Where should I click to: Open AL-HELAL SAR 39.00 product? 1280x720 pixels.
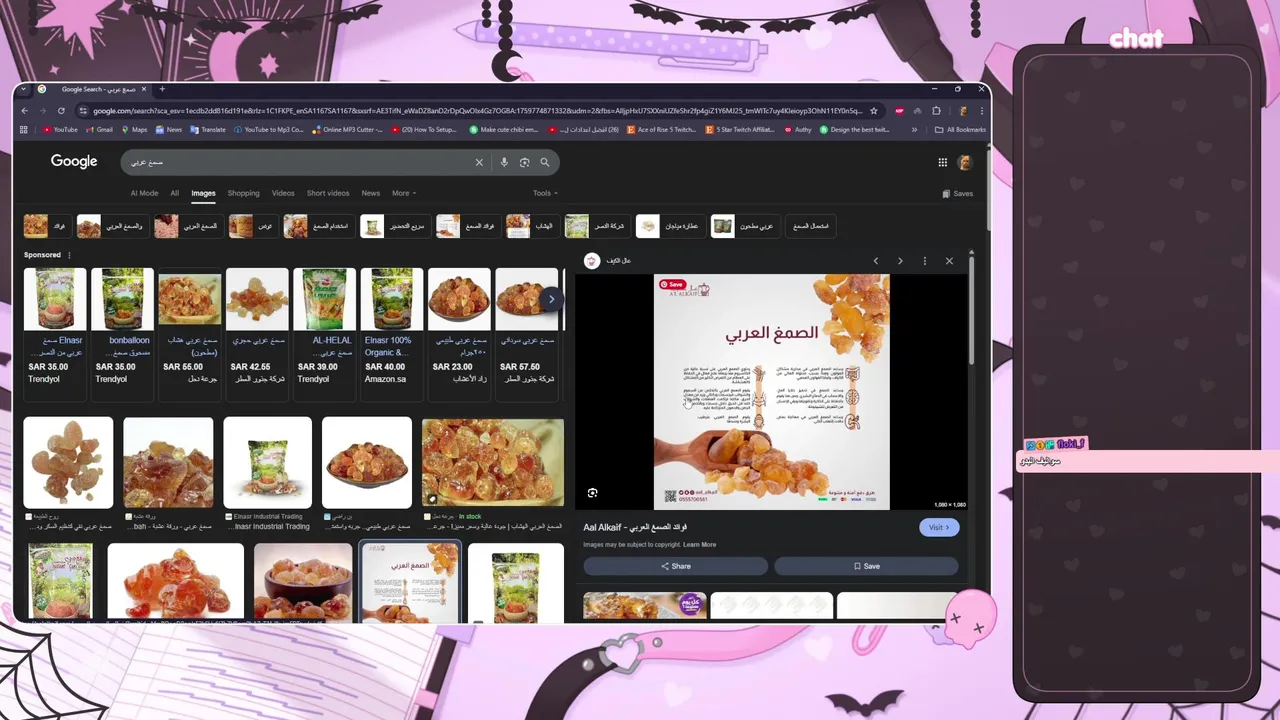pos(324,334)
